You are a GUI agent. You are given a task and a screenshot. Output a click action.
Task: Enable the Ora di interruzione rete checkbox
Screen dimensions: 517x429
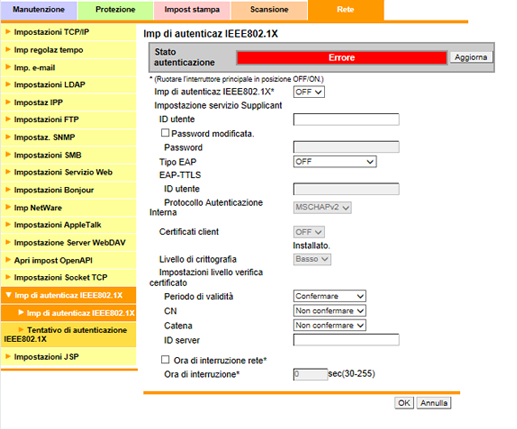click(165, 360)
